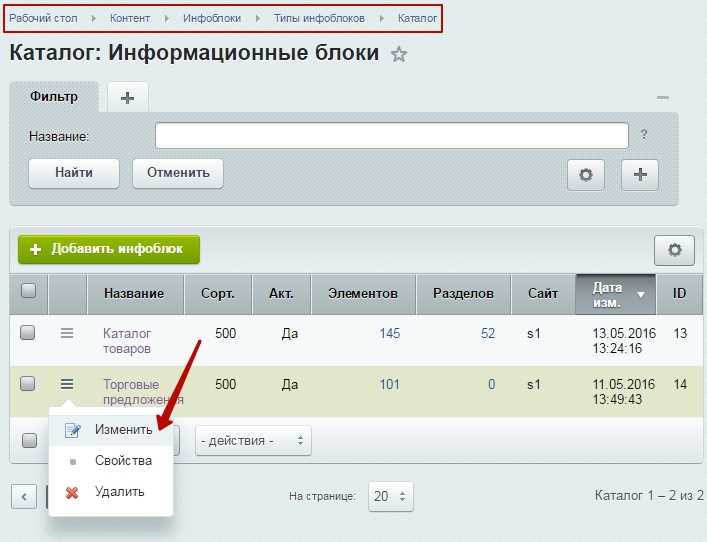Tick the checkbox in the actions footer
The image size is (707, 542).
29,440
